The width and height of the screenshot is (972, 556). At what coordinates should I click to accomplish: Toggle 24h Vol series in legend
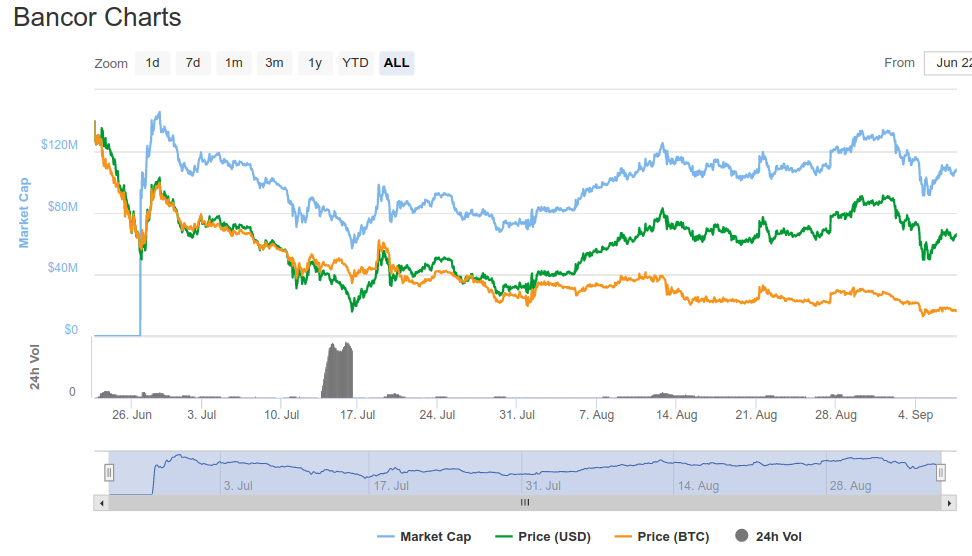[x=768, y=537]
